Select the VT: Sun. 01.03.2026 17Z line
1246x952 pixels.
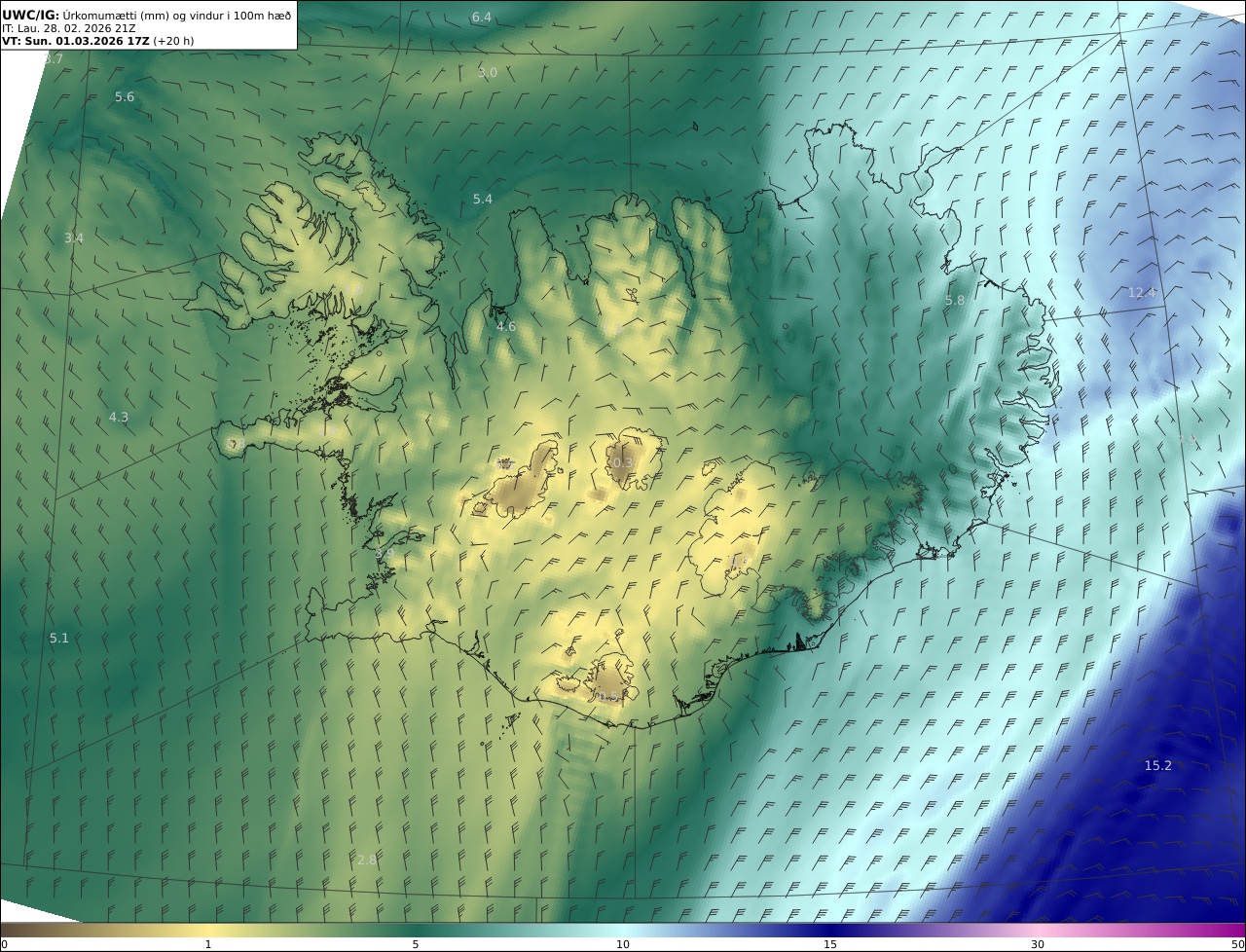pyautogui.click(x=98, y=42)
